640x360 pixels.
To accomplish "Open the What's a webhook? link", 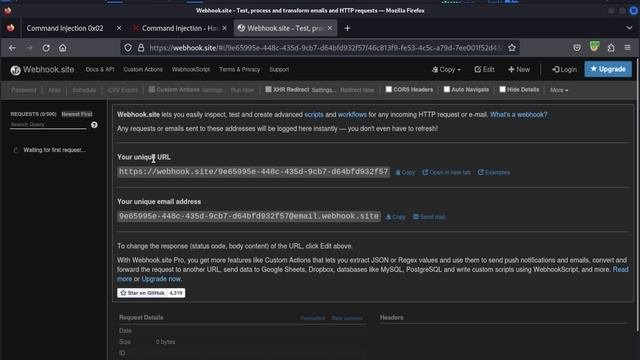I will (x=519, y=115).
